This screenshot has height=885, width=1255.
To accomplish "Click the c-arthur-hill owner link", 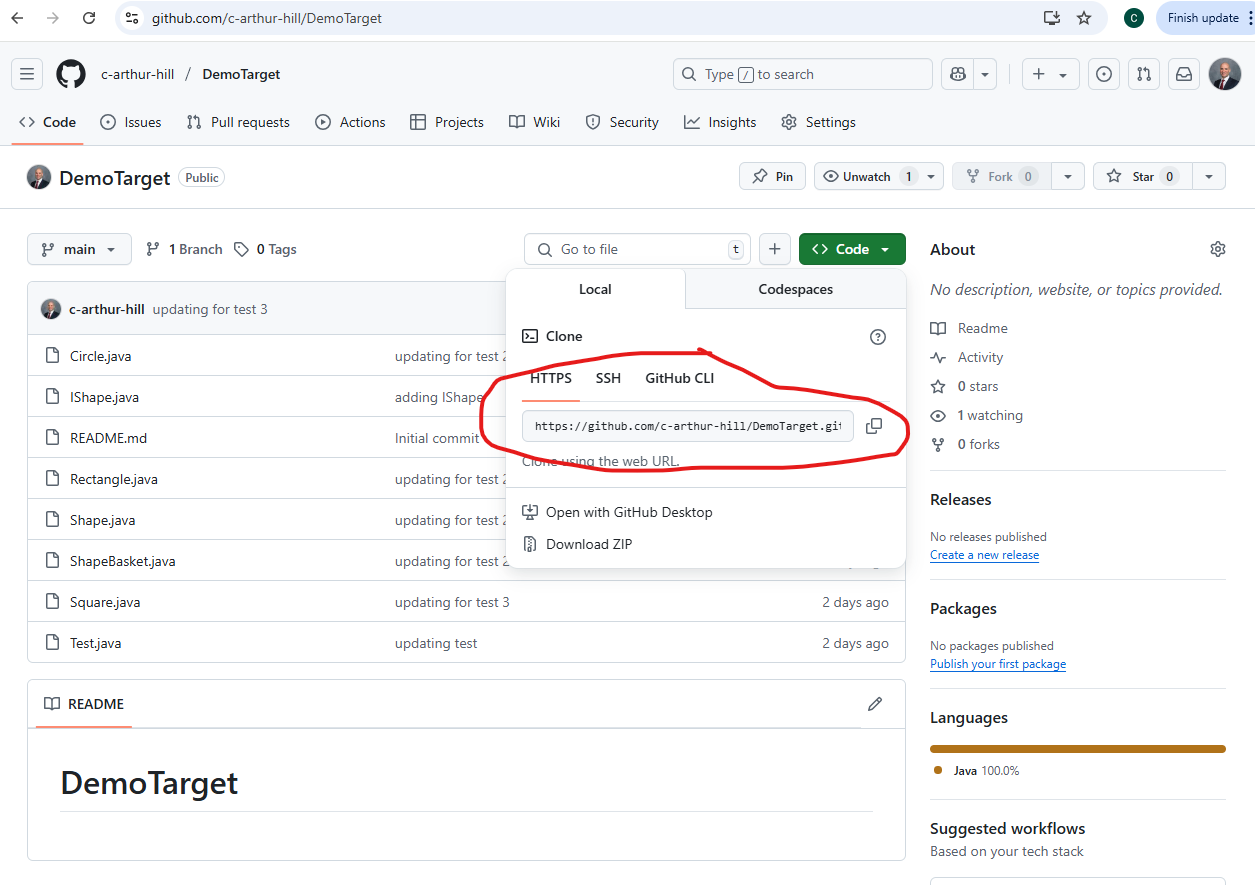I will (137, 74).
